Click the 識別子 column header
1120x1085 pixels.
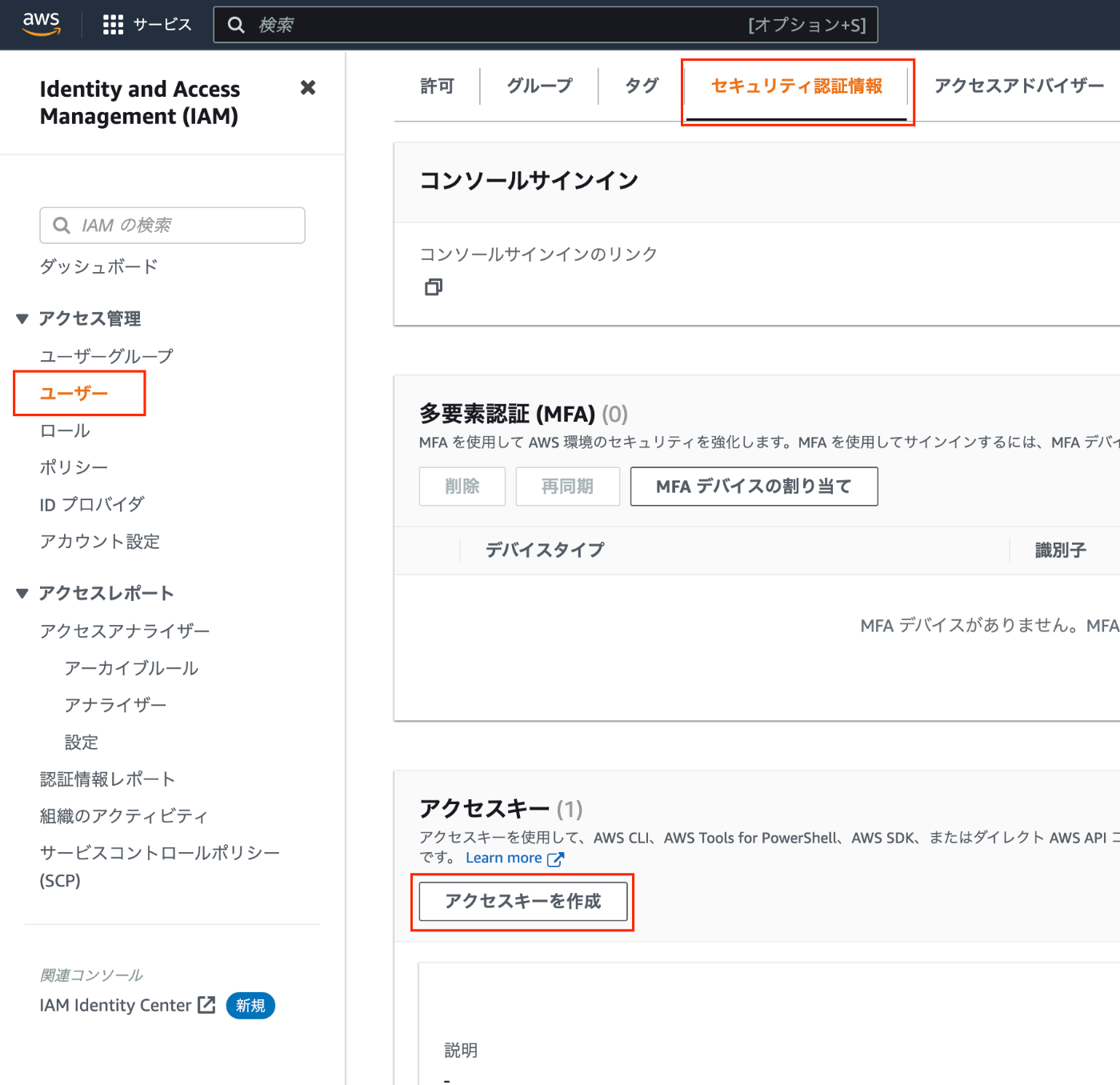click(x=1061, y=551)
